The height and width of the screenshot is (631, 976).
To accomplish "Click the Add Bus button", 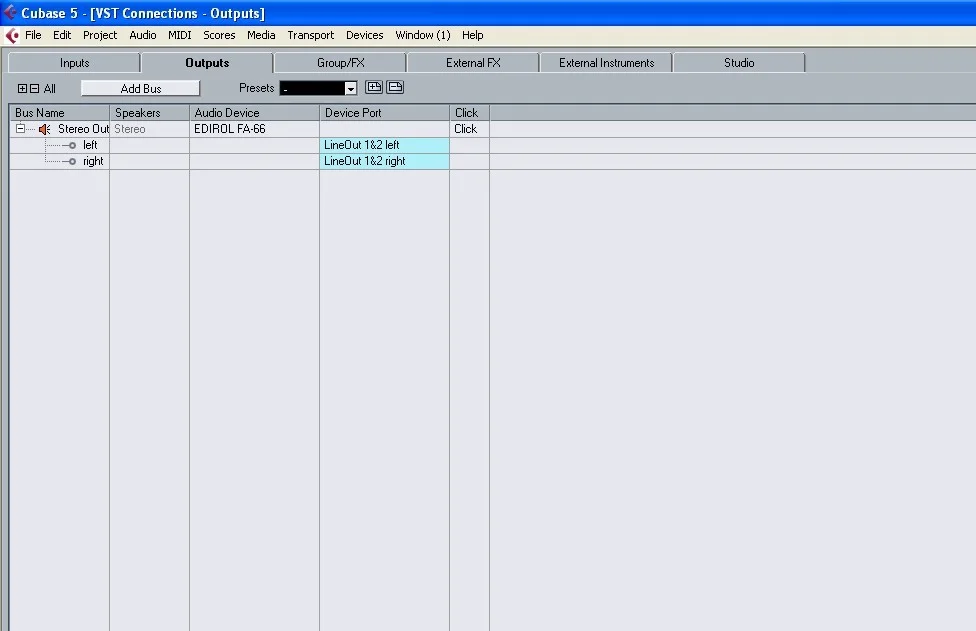I will 141,88.
